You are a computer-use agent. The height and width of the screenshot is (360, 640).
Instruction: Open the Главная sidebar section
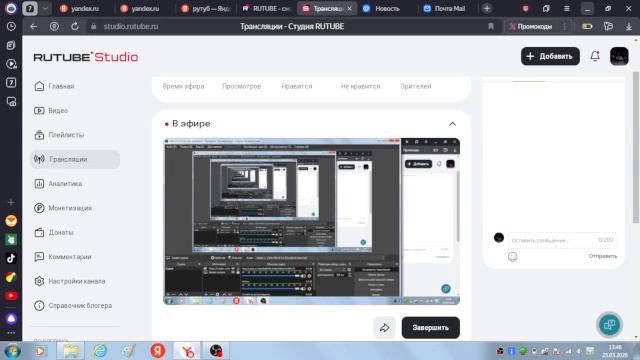click(x=61, y=86)
